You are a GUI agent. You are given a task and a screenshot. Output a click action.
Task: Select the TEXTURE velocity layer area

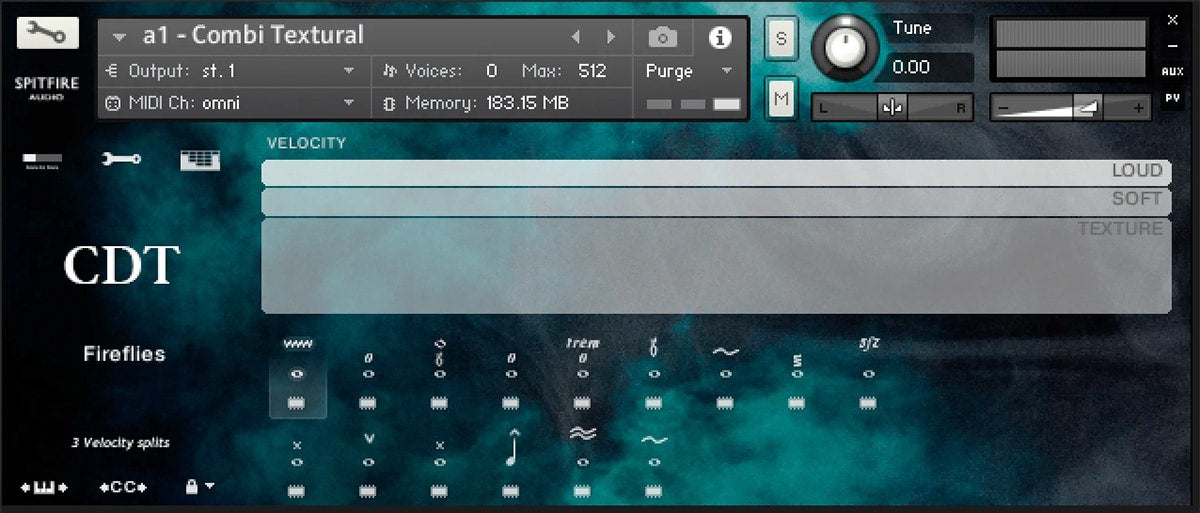[x=716, y=266]
